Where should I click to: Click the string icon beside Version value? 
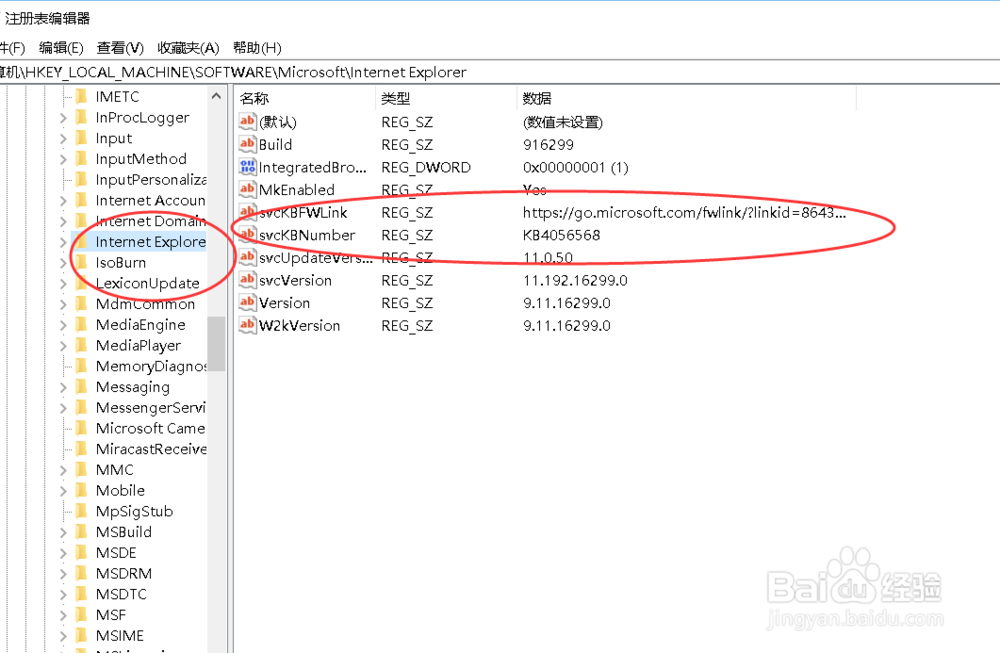point(247,303)
